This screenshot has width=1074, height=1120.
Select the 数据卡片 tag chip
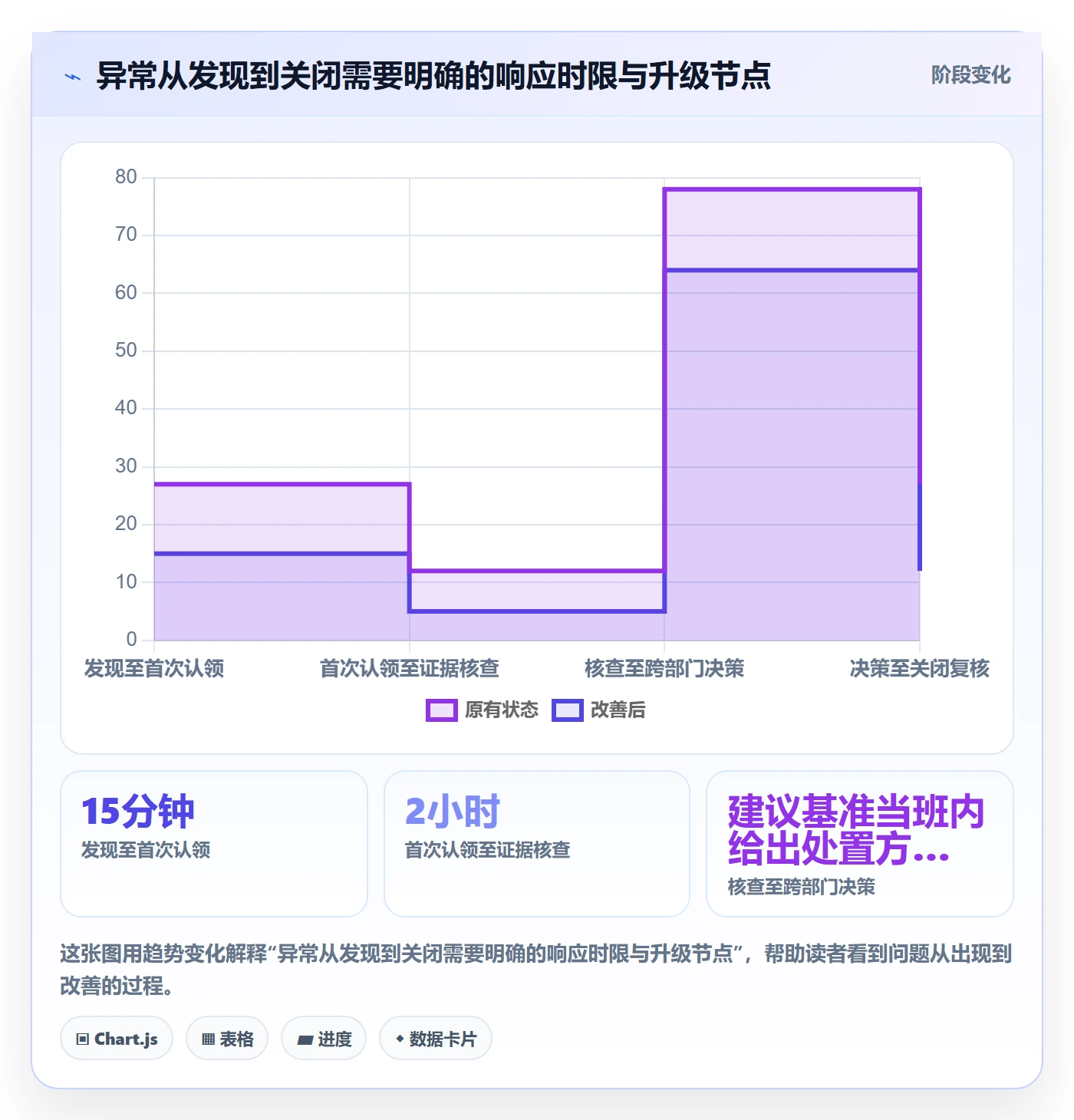point(436,1039)
